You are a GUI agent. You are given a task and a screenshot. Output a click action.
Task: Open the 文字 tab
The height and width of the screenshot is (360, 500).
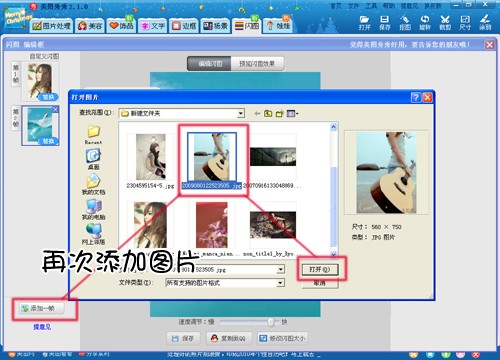[153, 26]
